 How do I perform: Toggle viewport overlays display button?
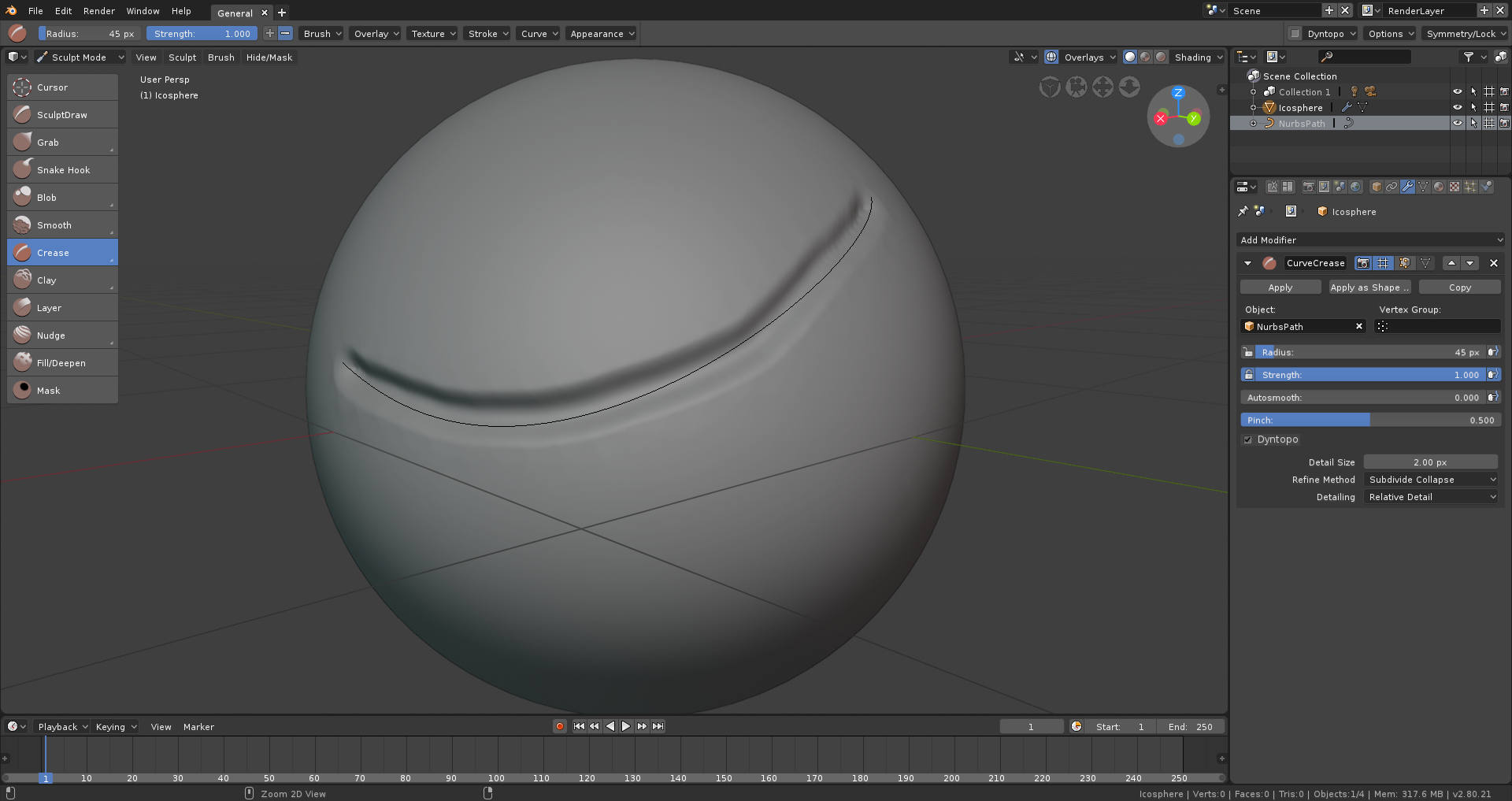pyautogui.click(x=1051, y=57)
